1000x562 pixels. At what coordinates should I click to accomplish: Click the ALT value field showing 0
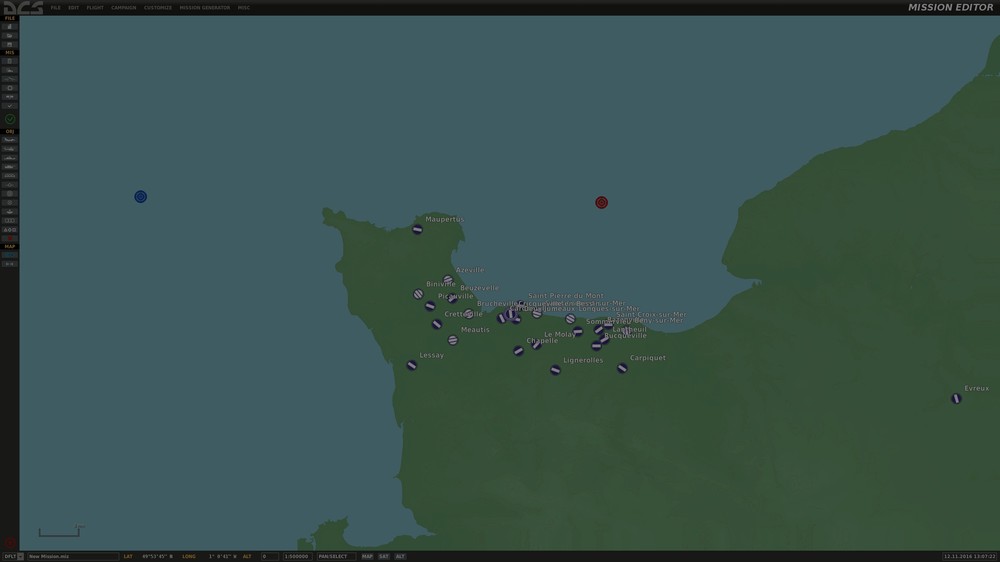coord(270,556)
